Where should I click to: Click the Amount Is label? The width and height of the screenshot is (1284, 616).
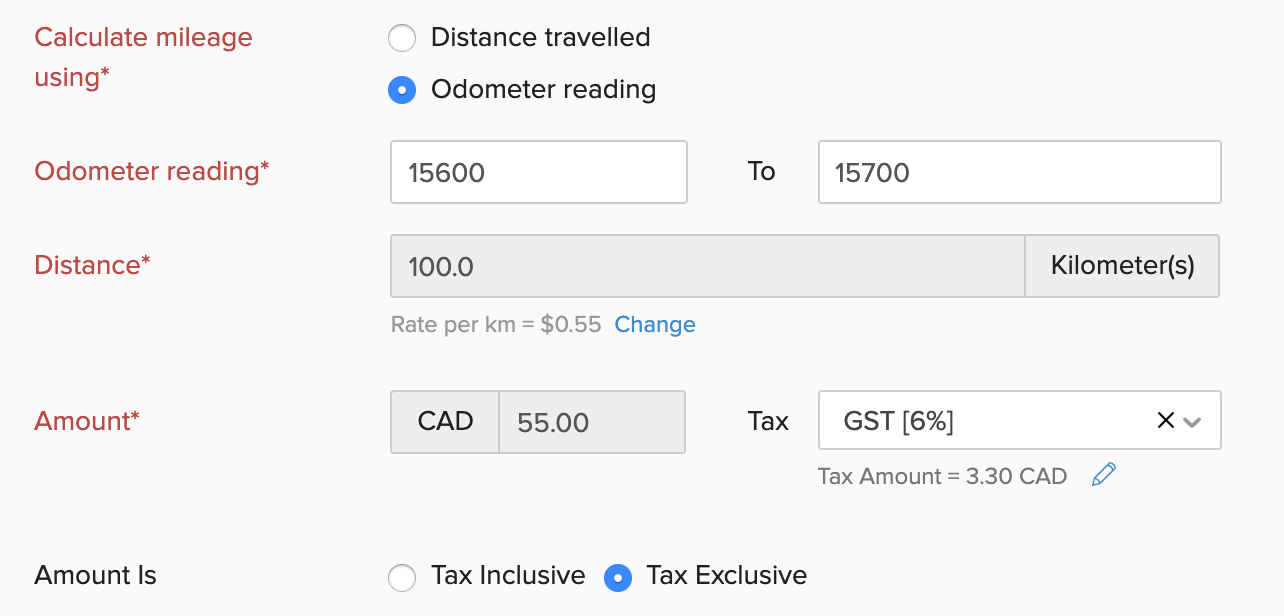pyautogui.click(x=95, y=576)
